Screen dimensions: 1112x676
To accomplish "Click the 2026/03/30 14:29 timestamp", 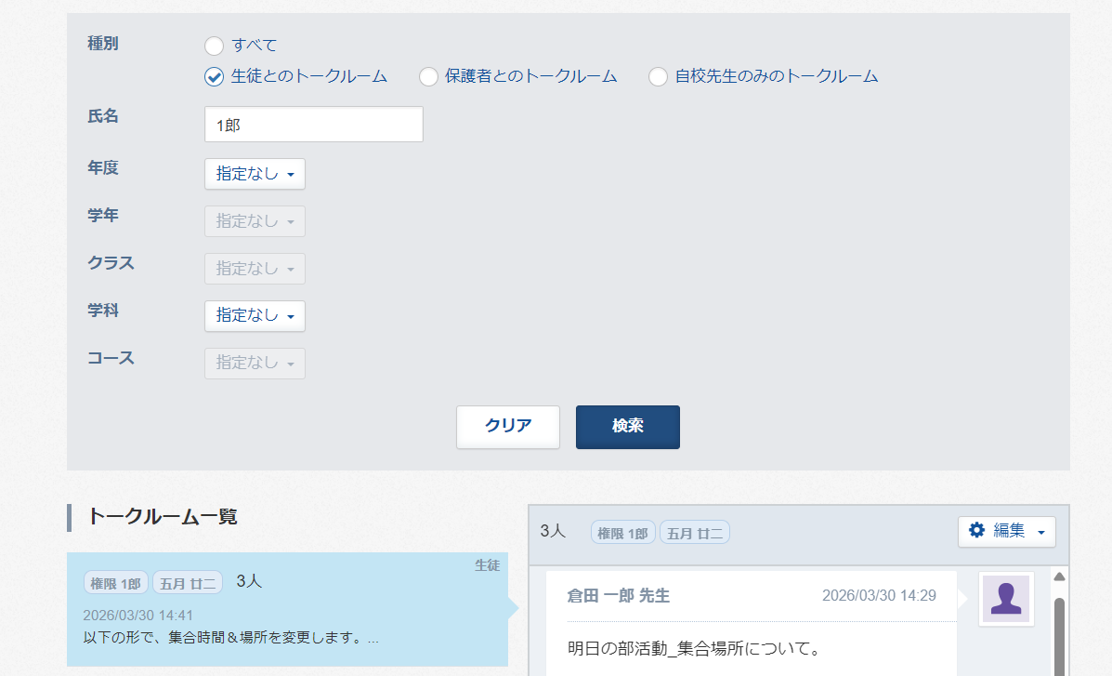I will click(x=879, y=596).
